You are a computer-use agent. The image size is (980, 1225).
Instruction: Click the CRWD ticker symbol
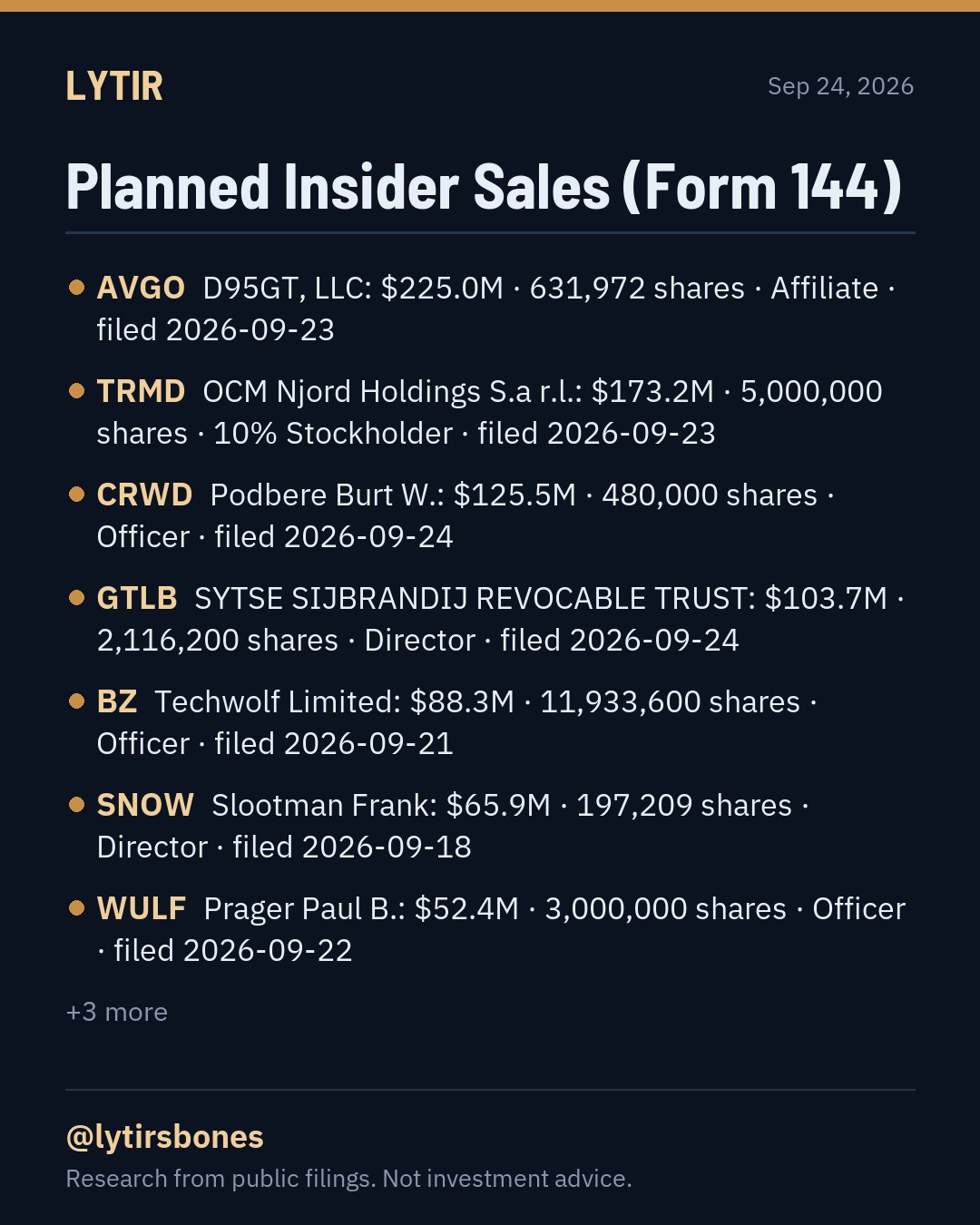click(144, 495)
